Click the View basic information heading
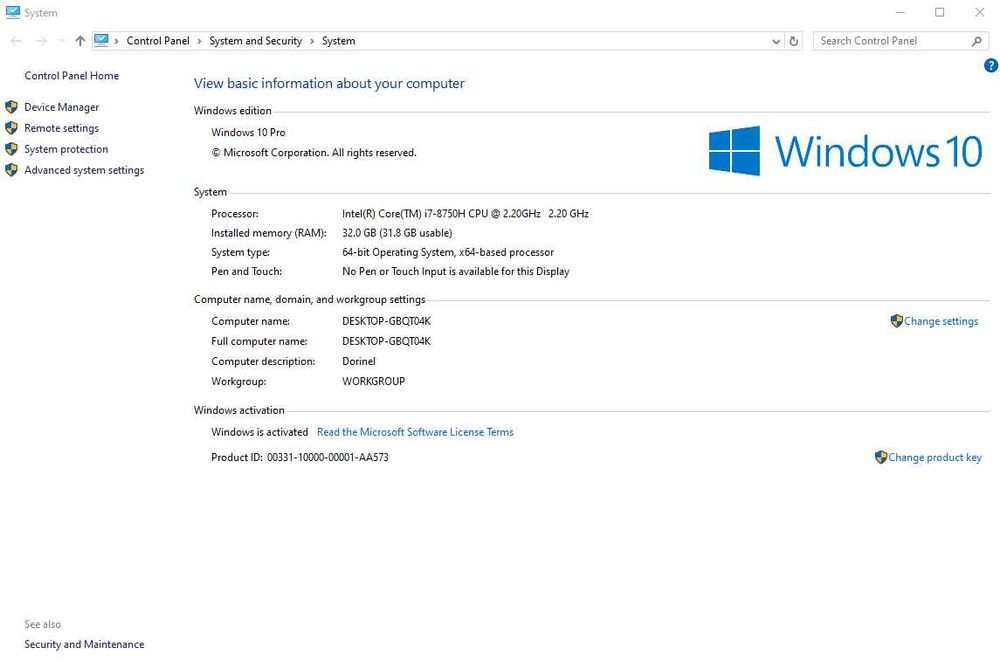Screen dimensions: 1000x667 pyautogui.click(x=329, y=84)
